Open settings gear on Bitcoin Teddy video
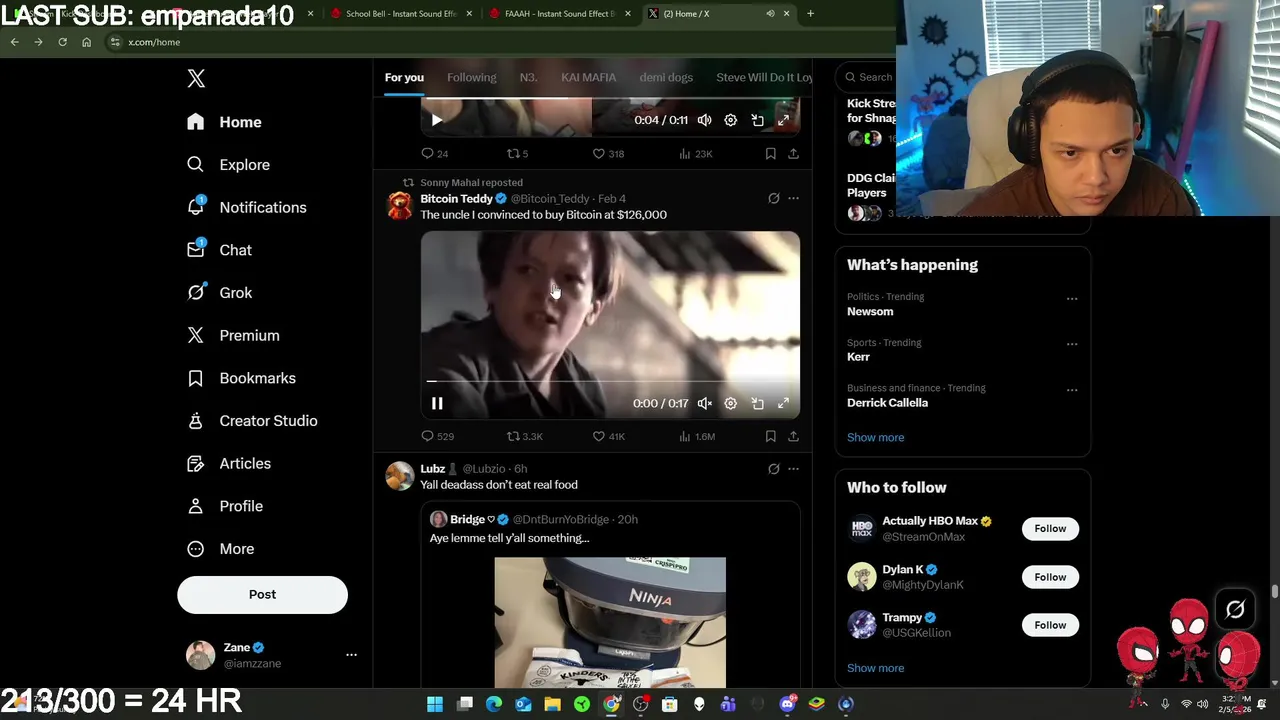 click(731, 403)
